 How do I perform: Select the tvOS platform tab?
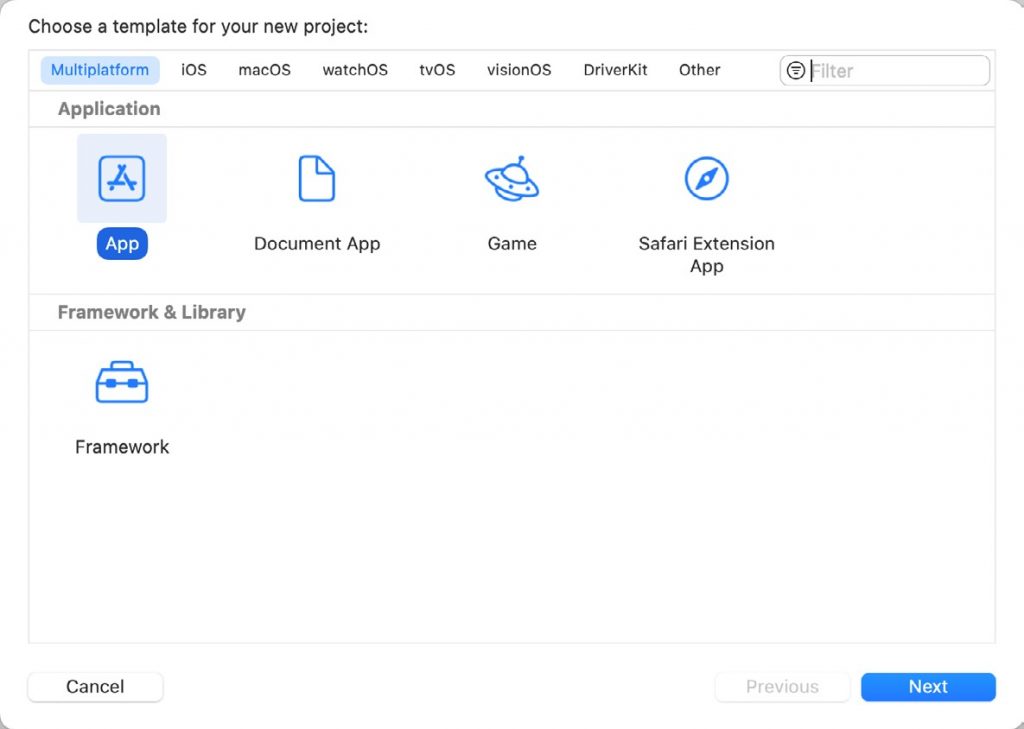tap(437, 70)
